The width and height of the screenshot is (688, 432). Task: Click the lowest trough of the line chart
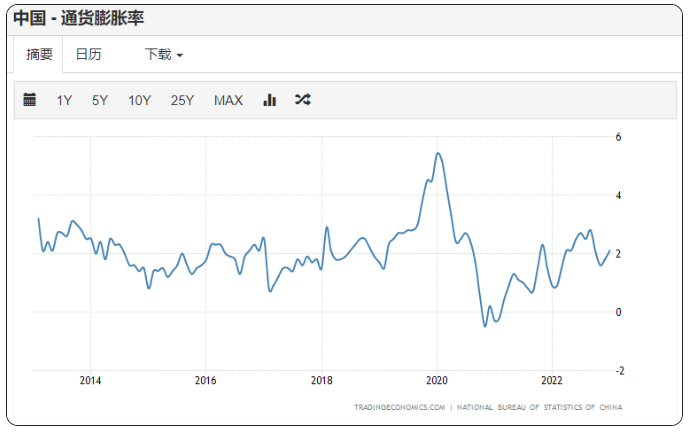(485, 326)
